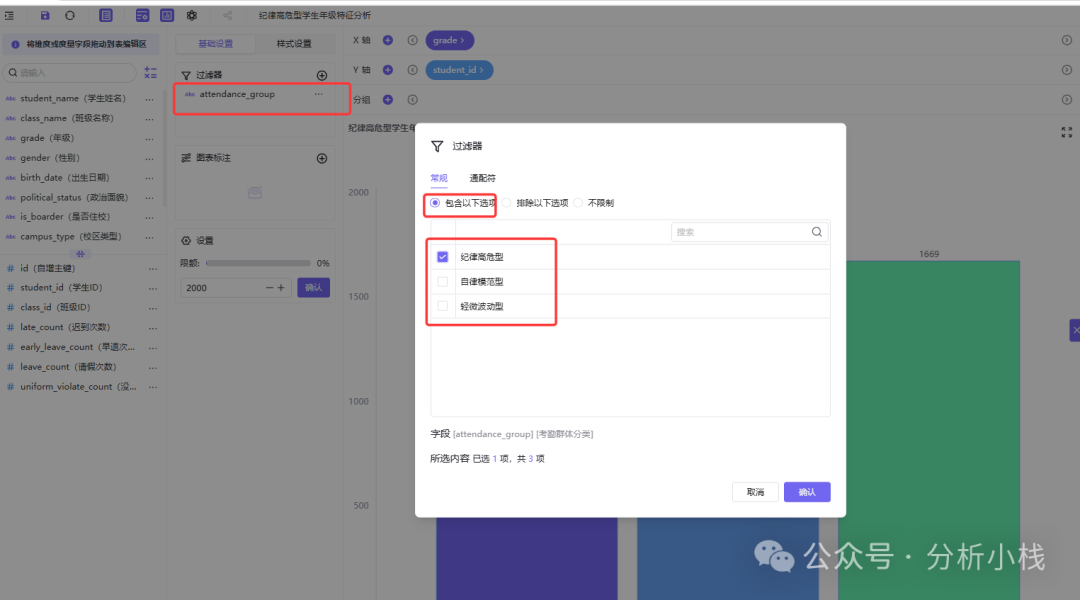This screenshot has width=1080, height=600.
Task: Open the student_id pill dropdown on Y axis
Action: (x=459, y=70)
